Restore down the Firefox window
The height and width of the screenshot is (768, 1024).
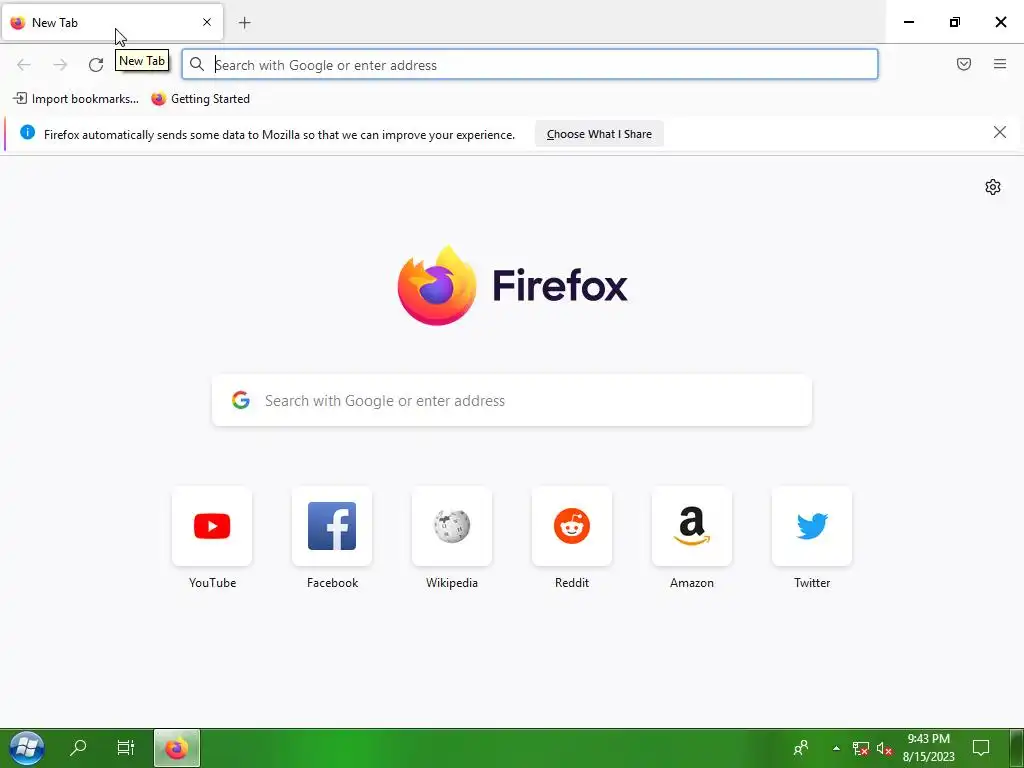click(x=955, y=22)
